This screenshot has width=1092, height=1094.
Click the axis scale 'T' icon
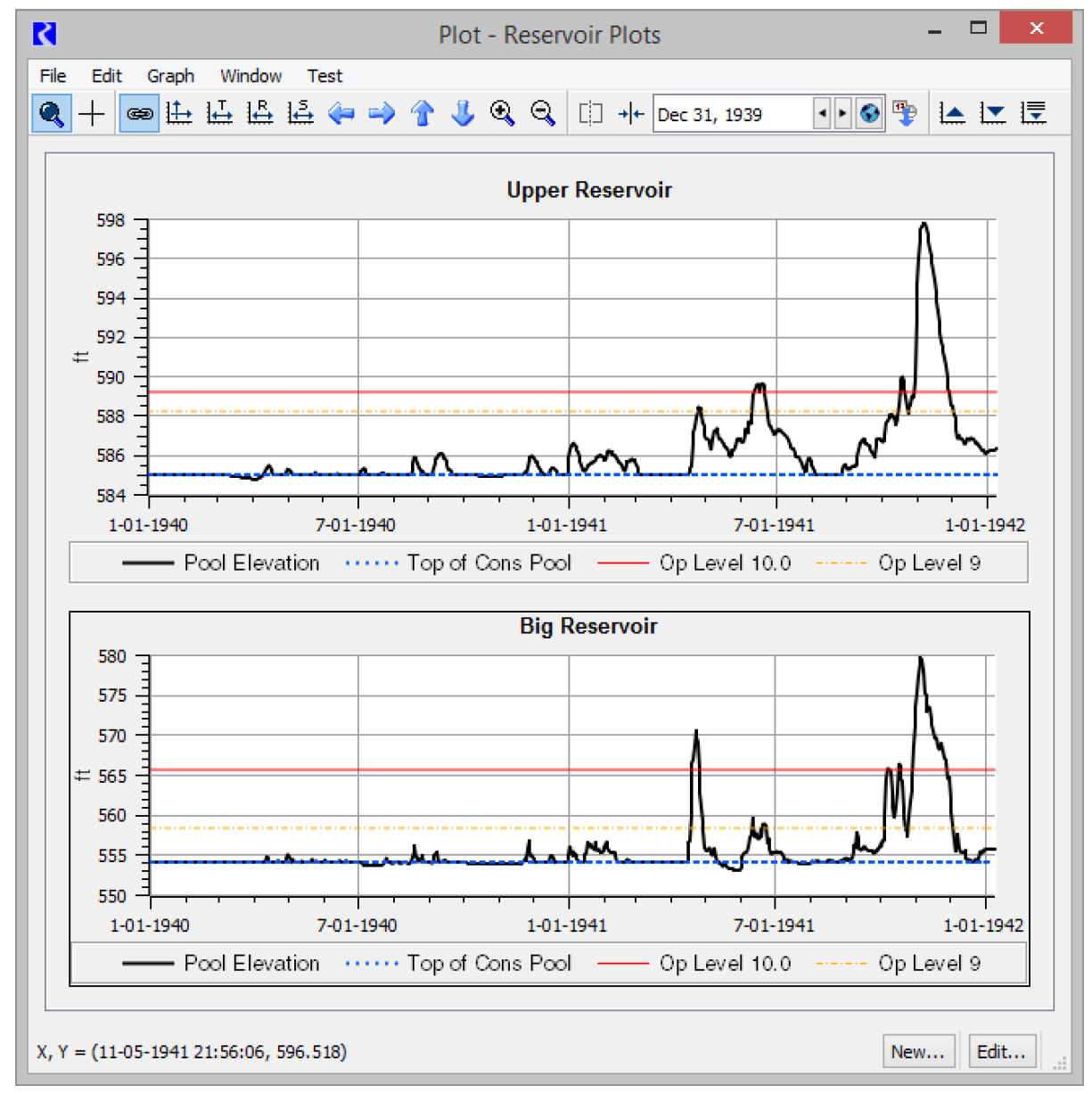219,114
